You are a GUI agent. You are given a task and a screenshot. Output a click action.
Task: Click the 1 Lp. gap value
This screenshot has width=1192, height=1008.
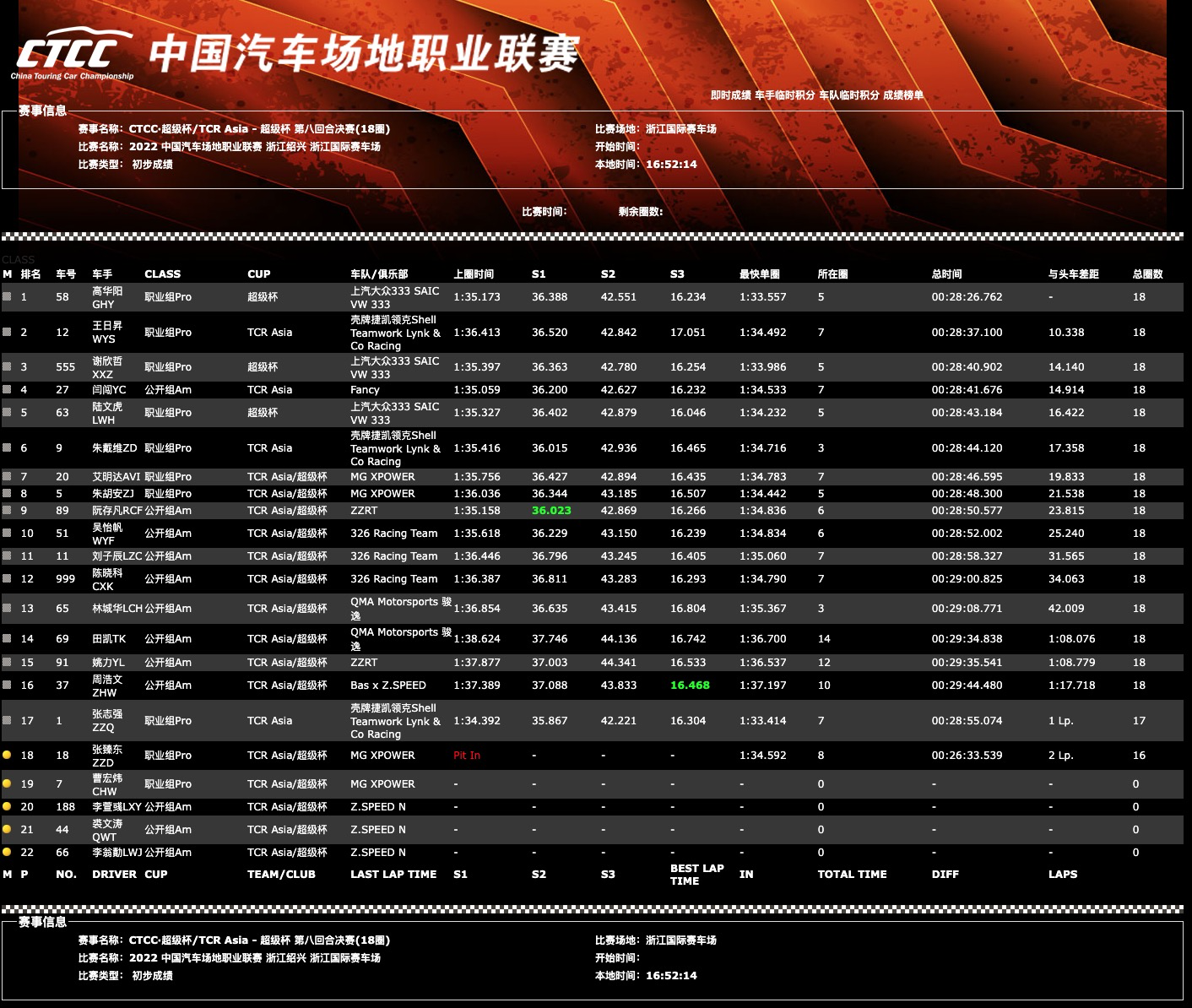click(1061, 721)
